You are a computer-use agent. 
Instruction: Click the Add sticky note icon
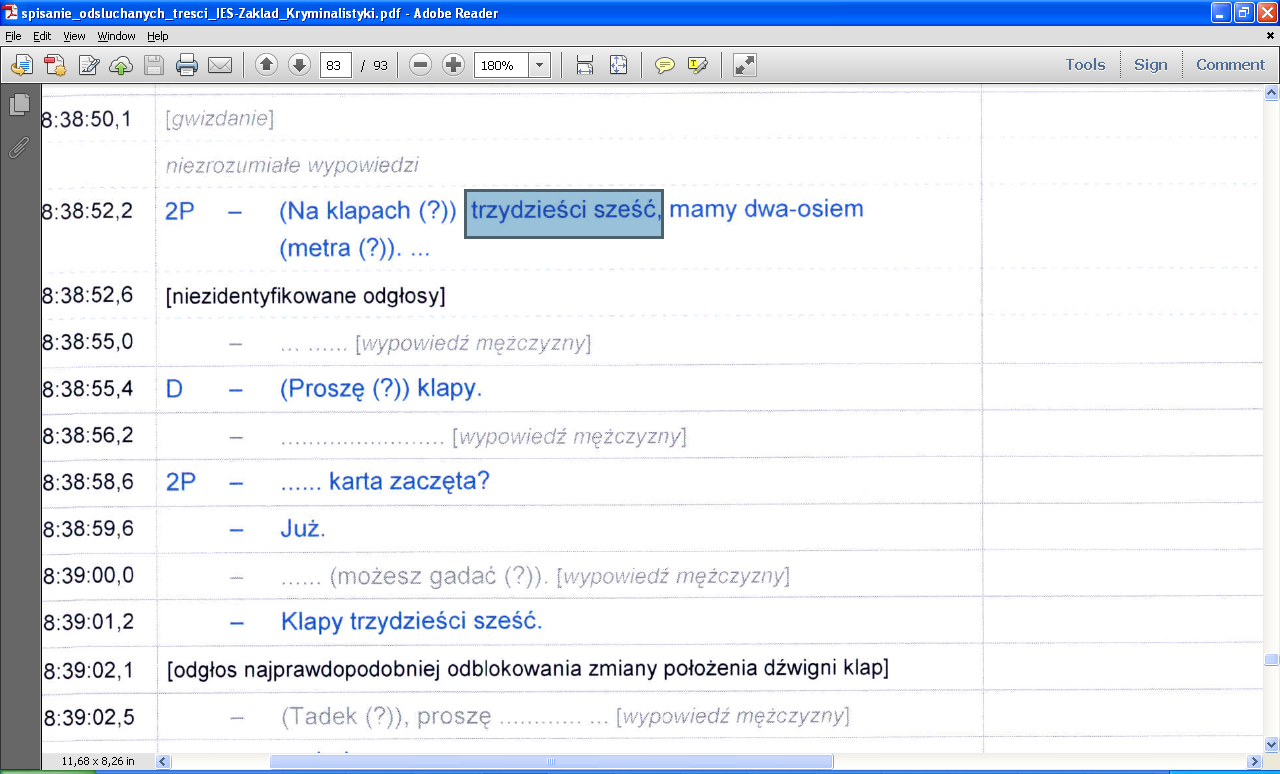[664, 65]
